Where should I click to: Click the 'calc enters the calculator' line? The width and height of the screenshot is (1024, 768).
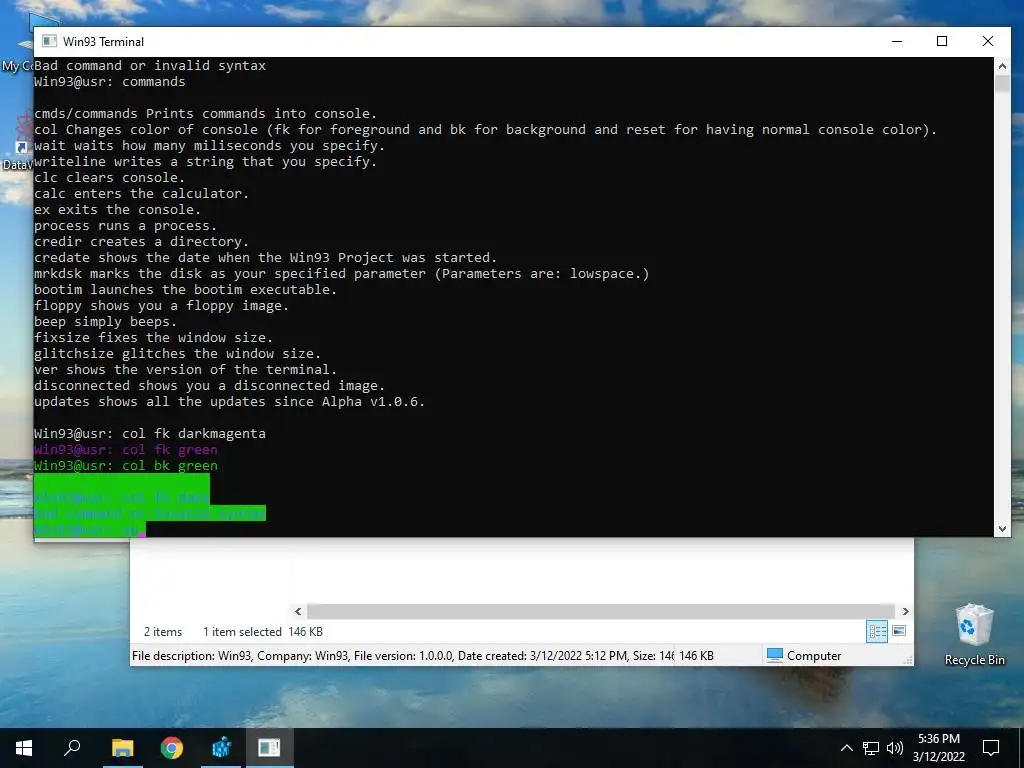coord(141,193)
